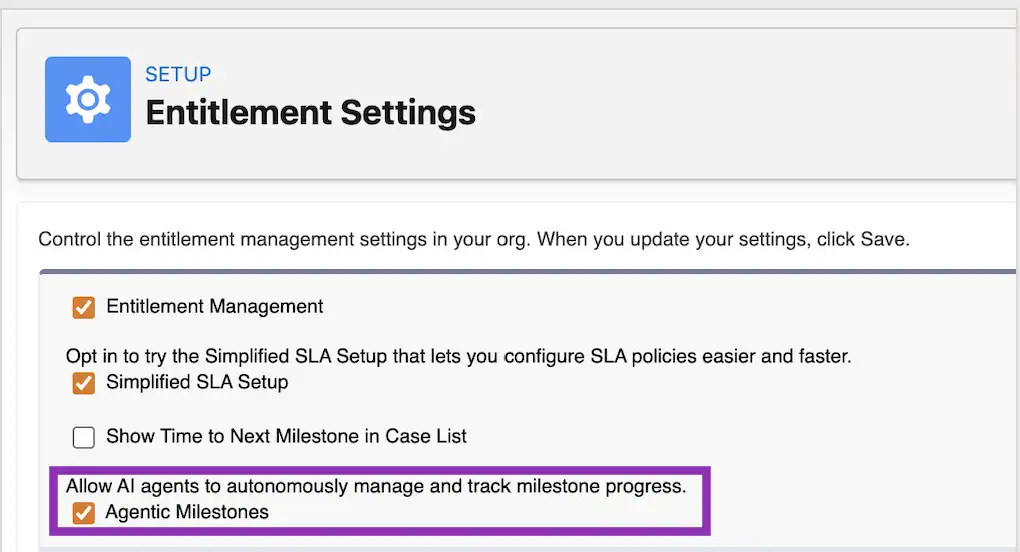This screenshot has height=552, width=1020.
Task: Click the SETUP label above the title
Action: point(178,75)
